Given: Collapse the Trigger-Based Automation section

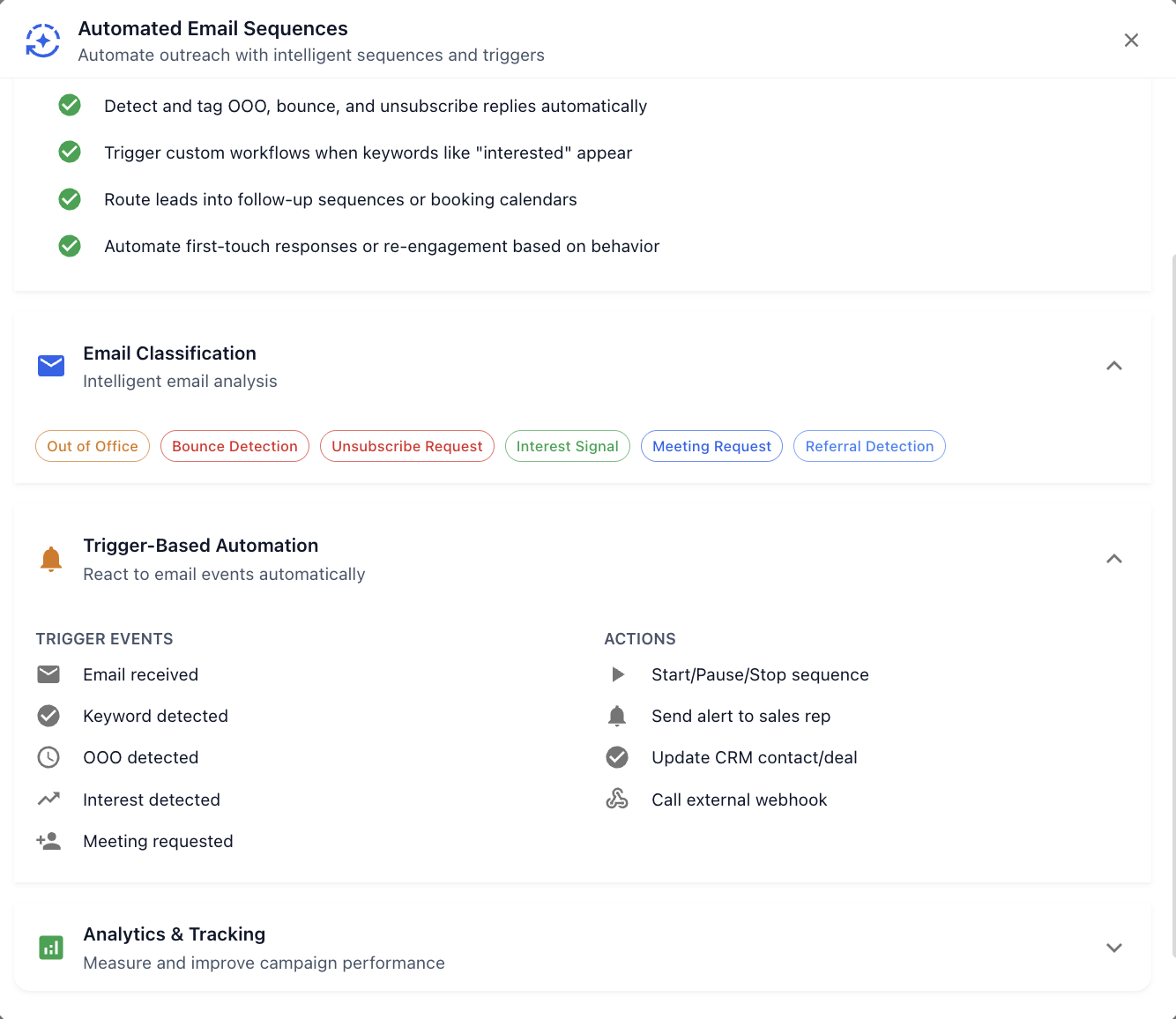Looking at the screenshot, I should 1113,559.
